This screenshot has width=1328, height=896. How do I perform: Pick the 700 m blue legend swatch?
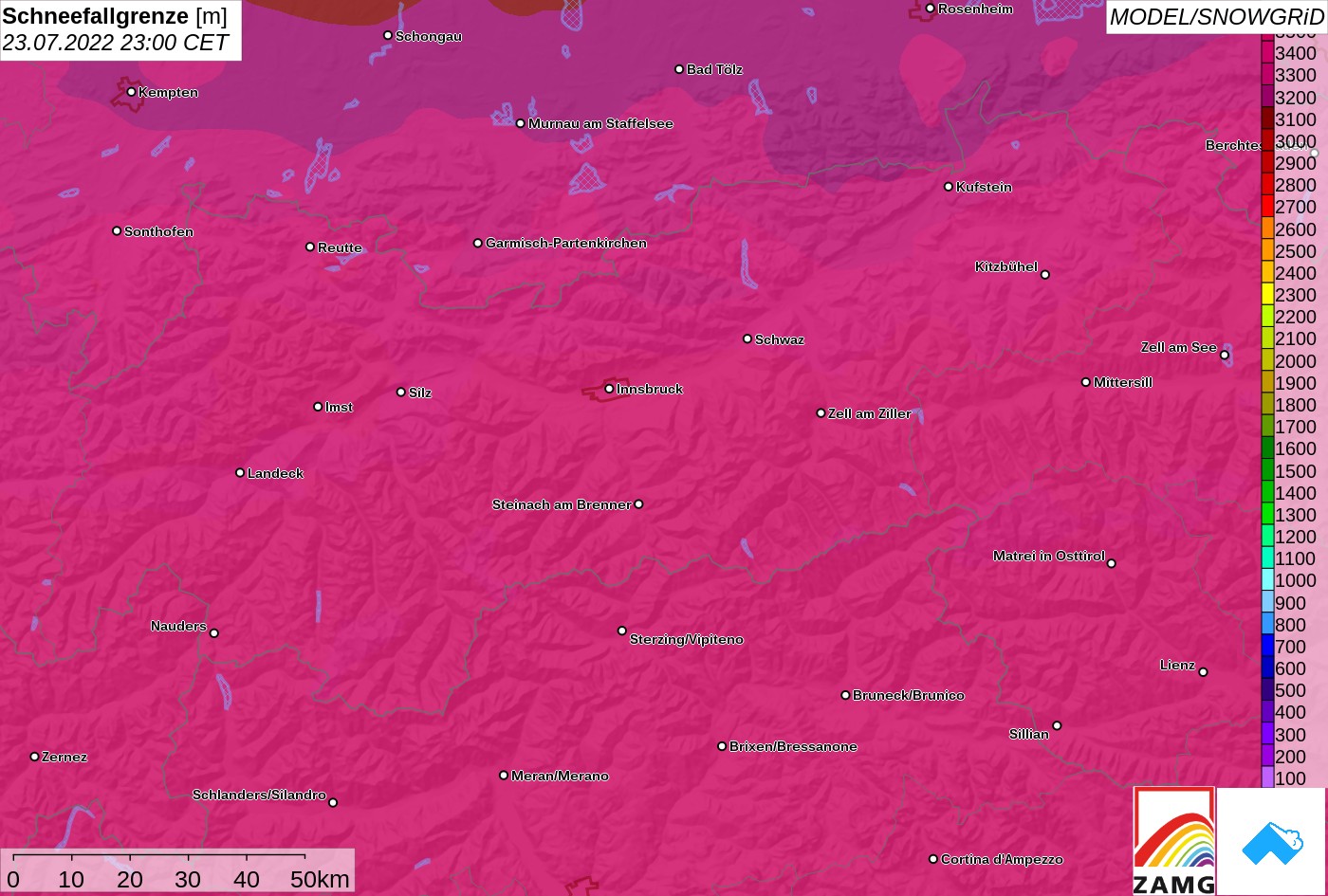pos(1267,647)
